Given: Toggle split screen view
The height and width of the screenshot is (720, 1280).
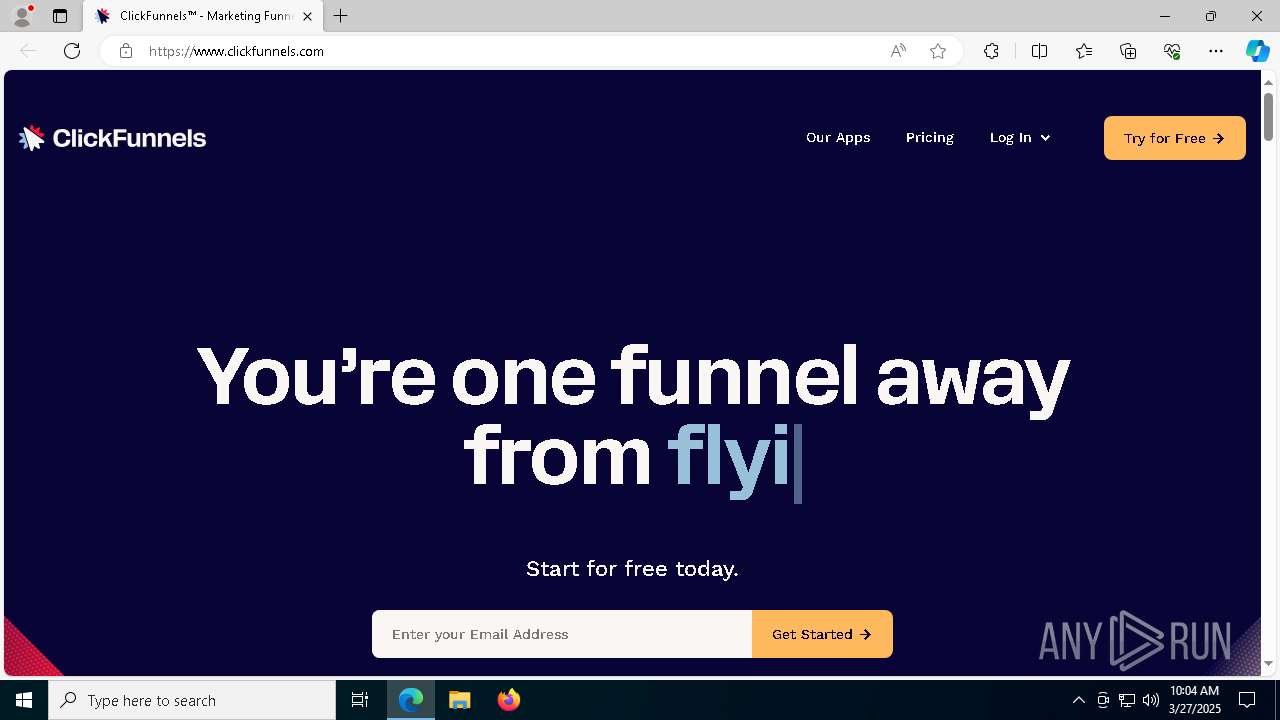Looking at the screenshot, I should pyautogui.click(x=1039, y=51).
